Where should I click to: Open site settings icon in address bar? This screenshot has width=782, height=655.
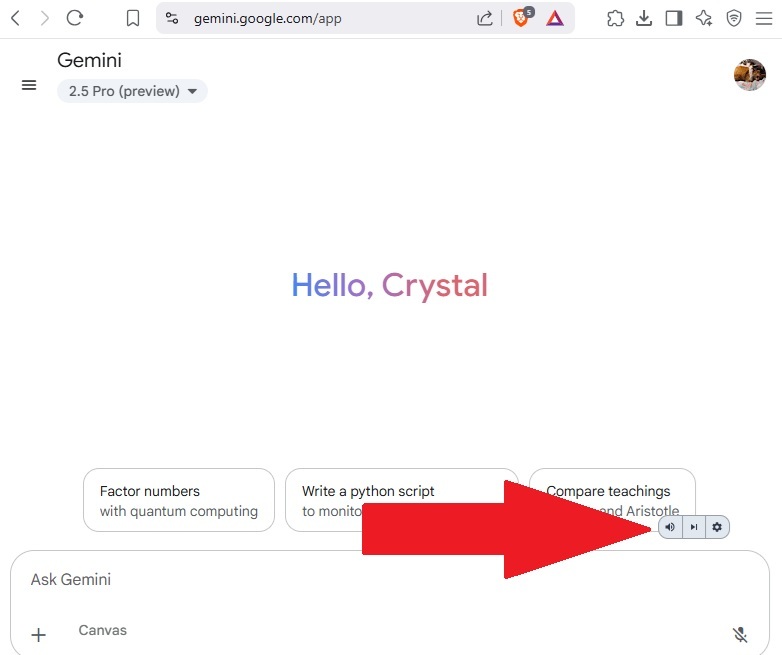pyautogui.click(x=172, y=18)
